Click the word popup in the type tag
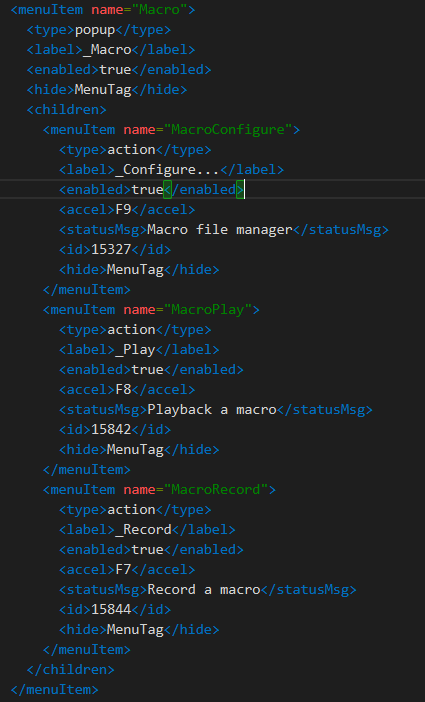This screenshot has height=702, width=425. 95,30
